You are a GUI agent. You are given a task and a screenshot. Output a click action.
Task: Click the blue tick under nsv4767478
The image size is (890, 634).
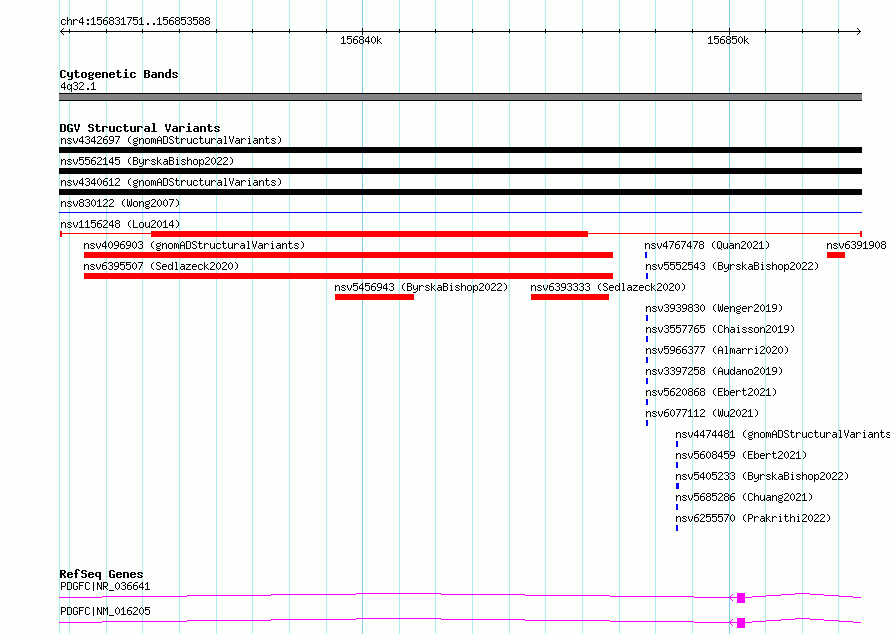(646, 255)
